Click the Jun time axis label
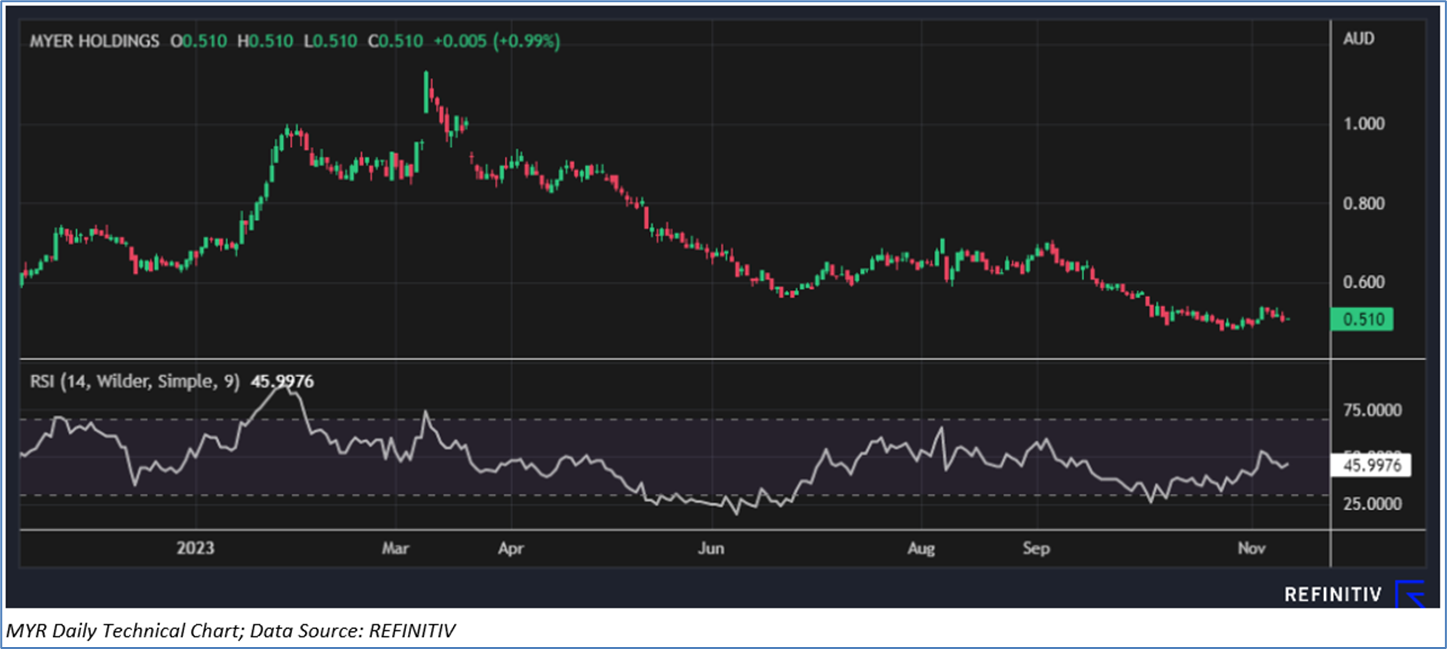This screenshot has width=1447, height=649. [x=710, y=549]
